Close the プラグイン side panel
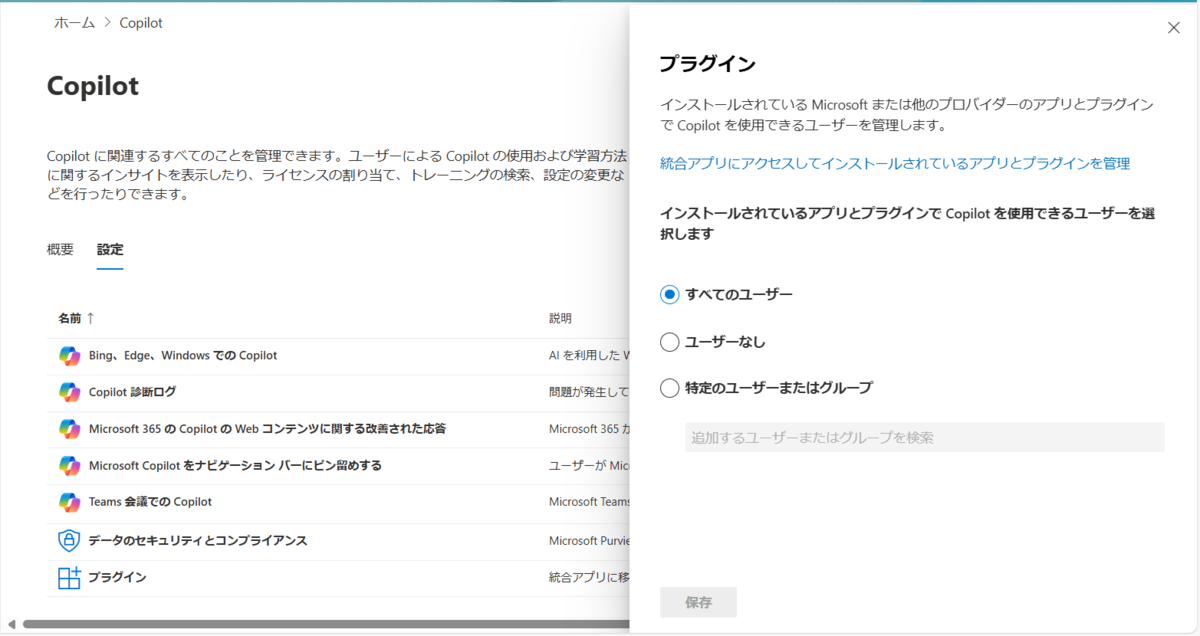Screen dimensions: 1200x636 coord(1174,28)
